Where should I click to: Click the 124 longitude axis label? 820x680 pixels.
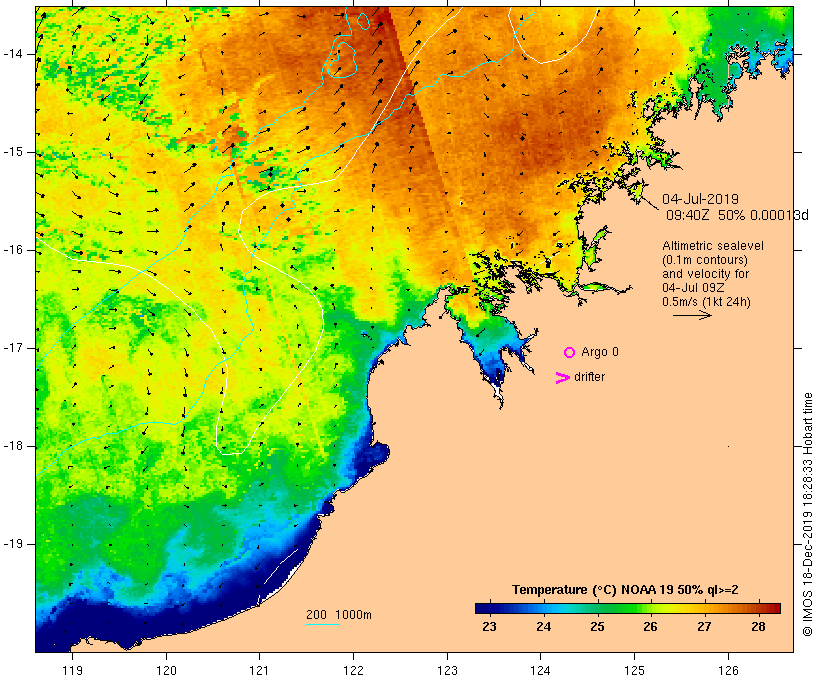click(541, 670)
